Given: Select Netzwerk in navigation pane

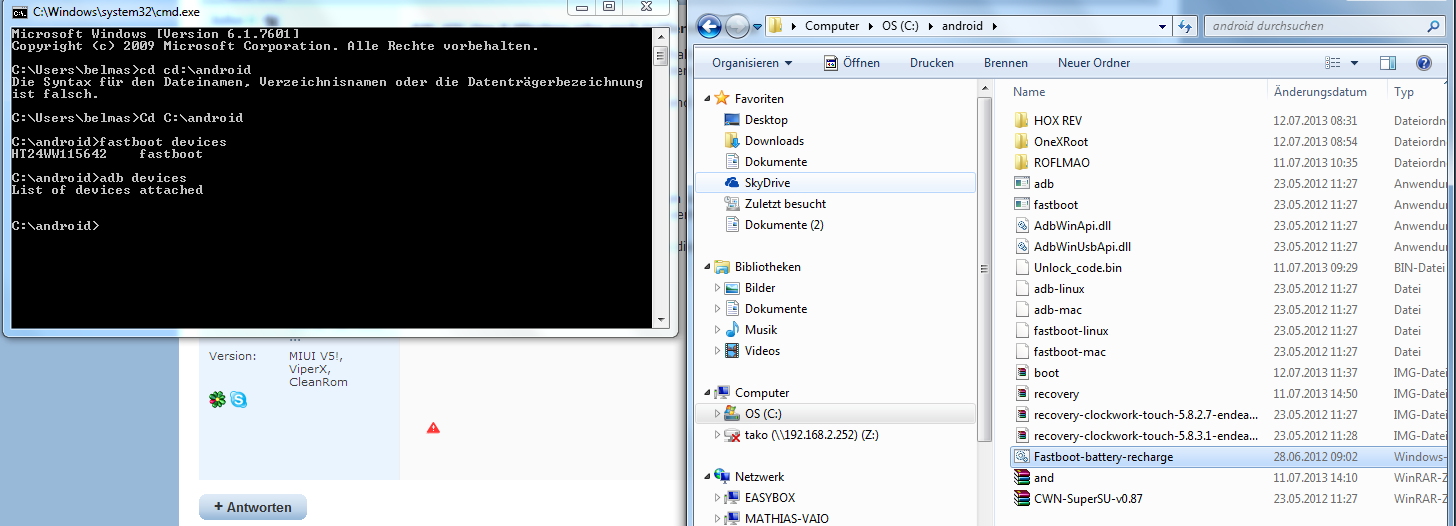Looking at the screenshot, I should [x=759, y=477].
